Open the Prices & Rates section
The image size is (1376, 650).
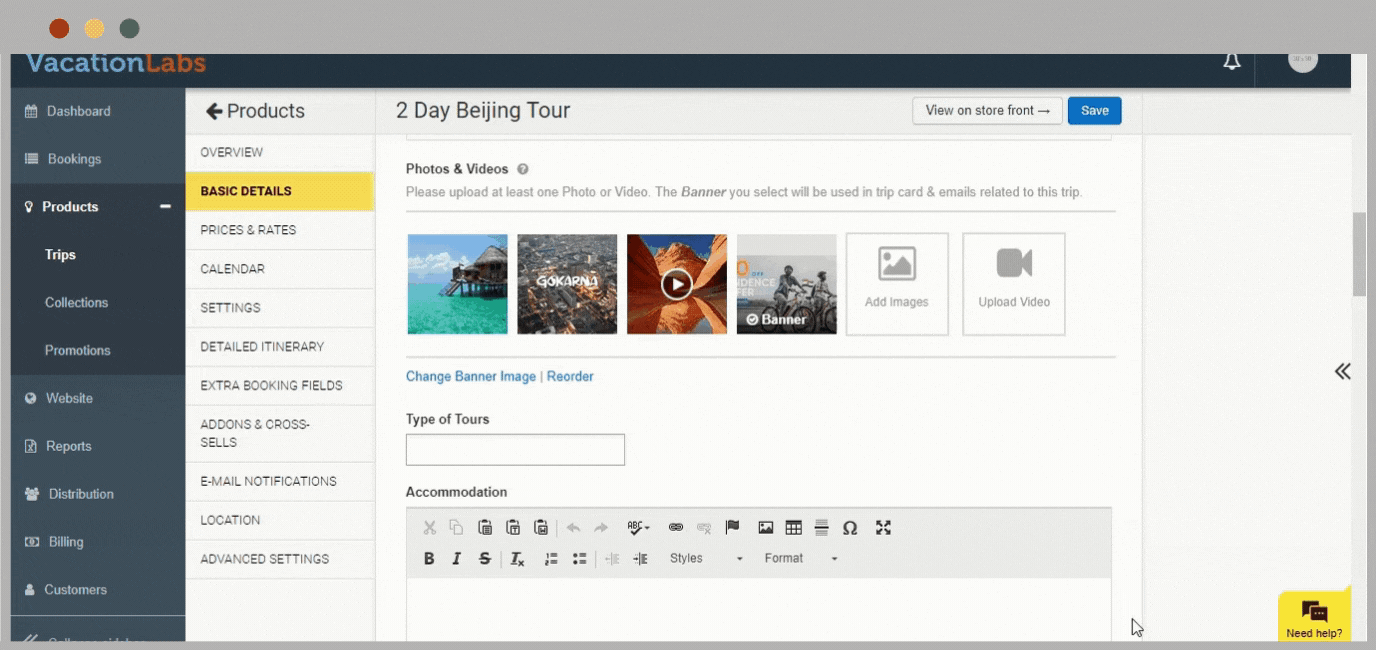248,230
